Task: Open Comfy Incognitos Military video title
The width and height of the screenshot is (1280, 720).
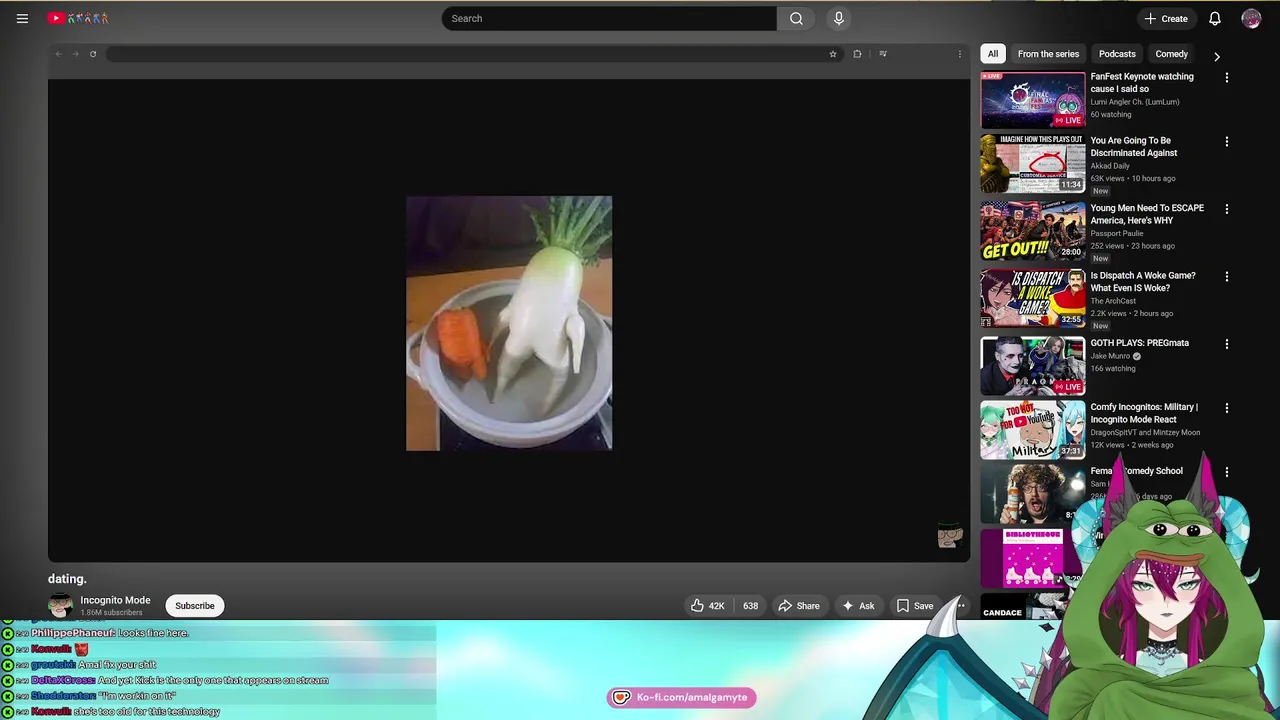Action: coord(1144,413)
